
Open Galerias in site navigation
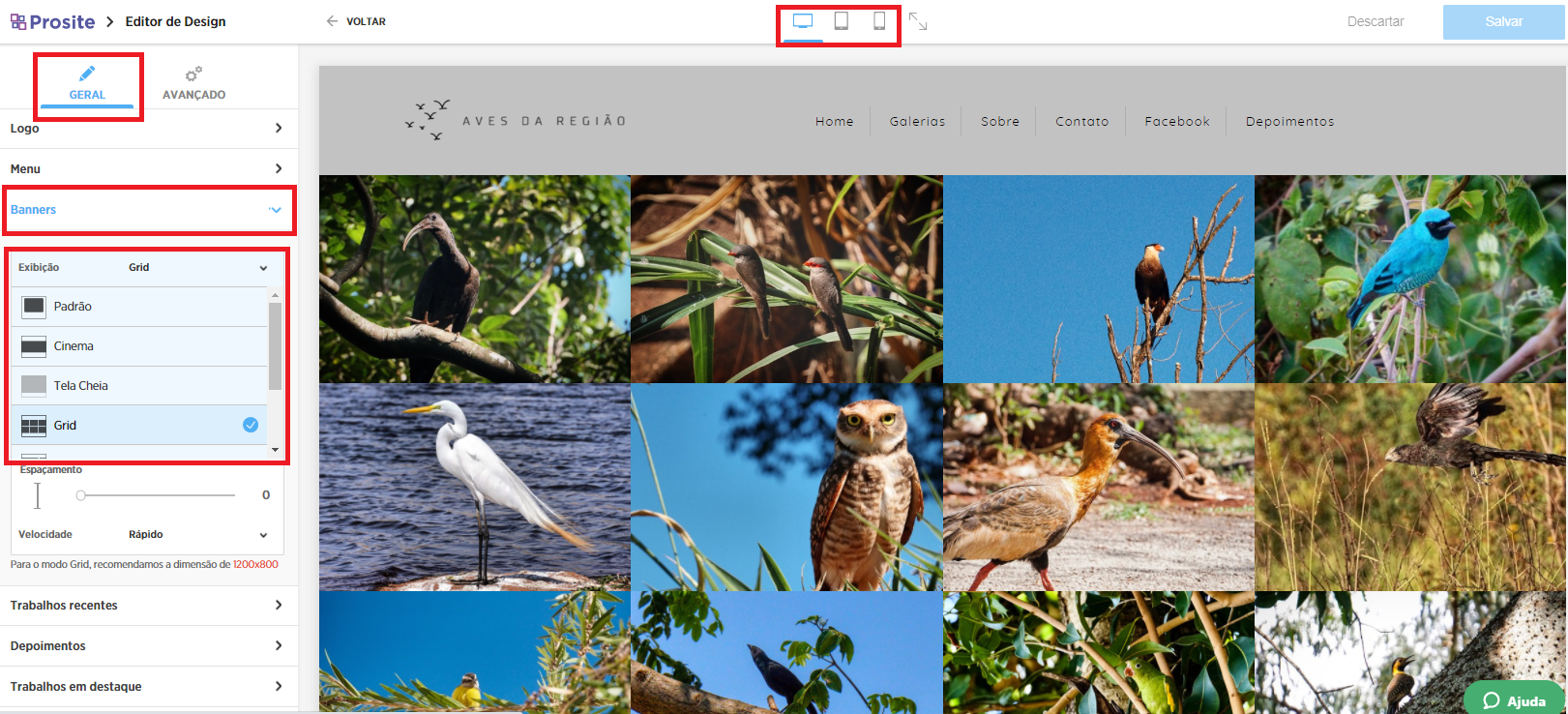[917, 122]
